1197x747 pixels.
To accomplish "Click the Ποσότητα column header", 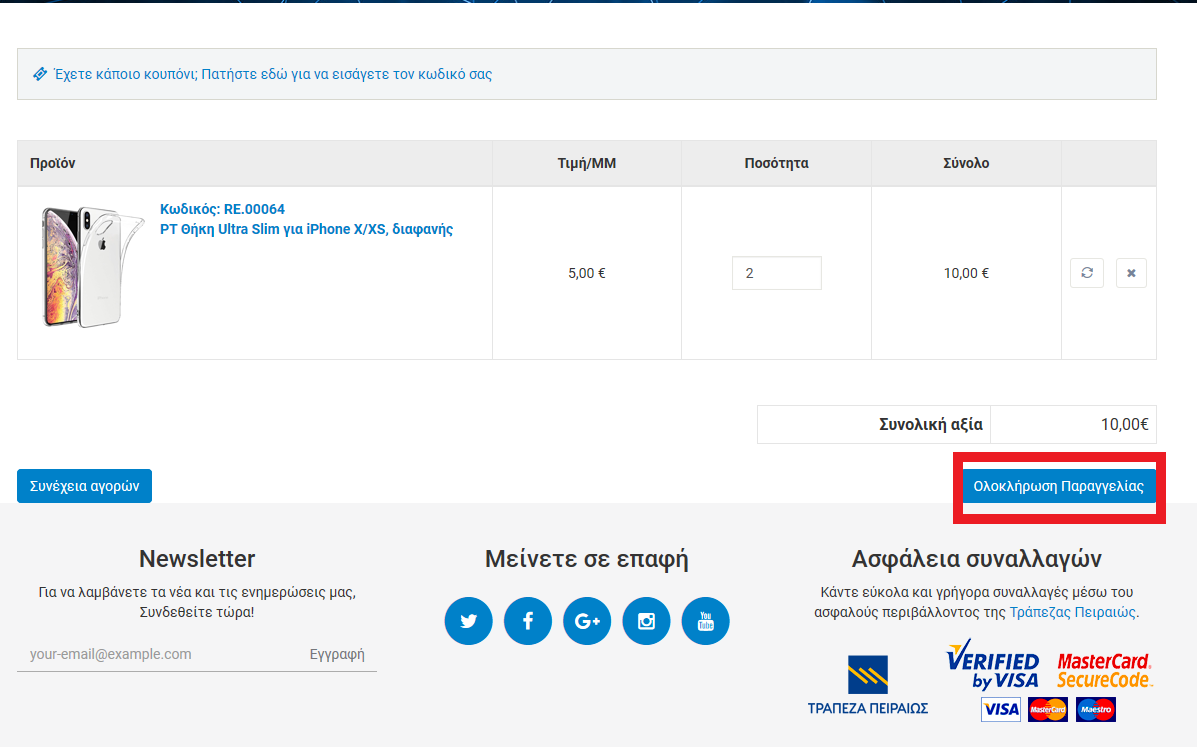I will pos(776,163).
